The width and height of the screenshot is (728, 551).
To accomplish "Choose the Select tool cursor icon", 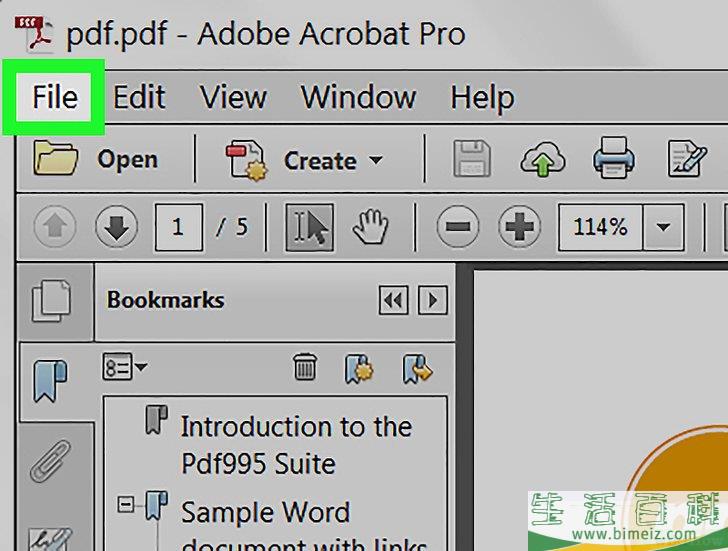I will pyautogui.click(x=309, y=227).
